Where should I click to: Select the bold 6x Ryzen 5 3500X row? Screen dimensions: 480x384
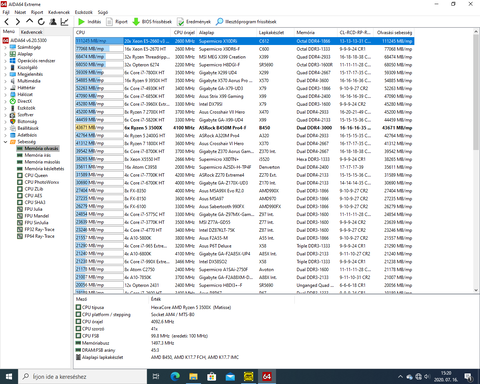[x=245, y=128]
